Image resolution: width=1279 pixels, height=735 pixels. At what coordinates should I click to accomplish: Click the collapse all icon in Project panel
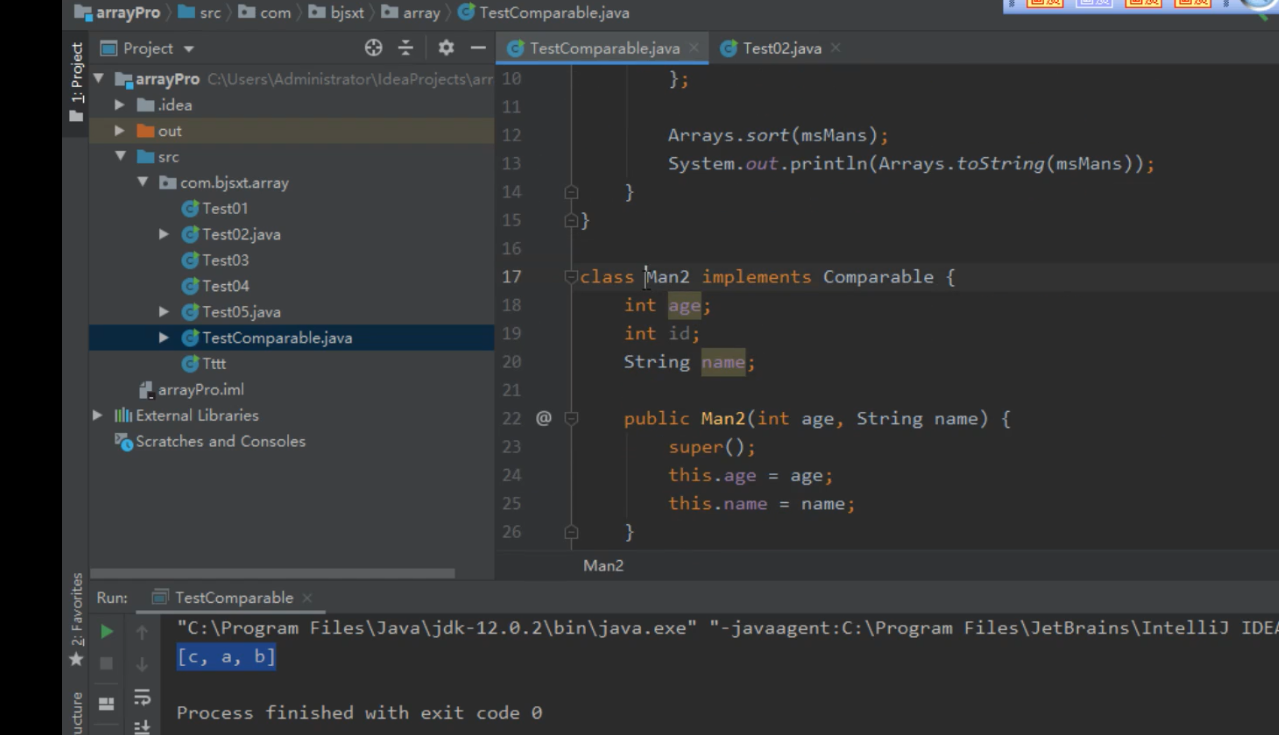pos(406,48)
